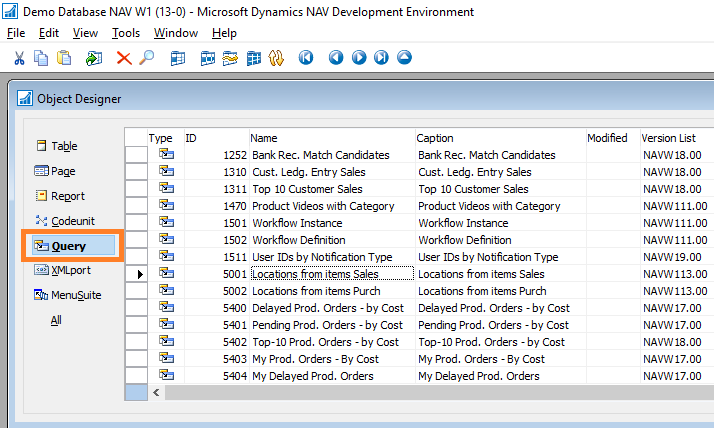The image size is (714, 428).
Task: Open the Window menu
Action: (176, 33)
